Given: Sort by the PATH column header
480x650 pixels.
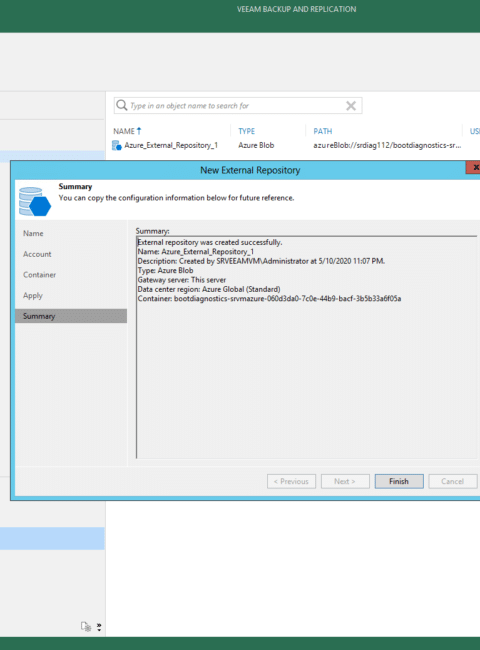Looking at the screenshot, I should 322,131.
